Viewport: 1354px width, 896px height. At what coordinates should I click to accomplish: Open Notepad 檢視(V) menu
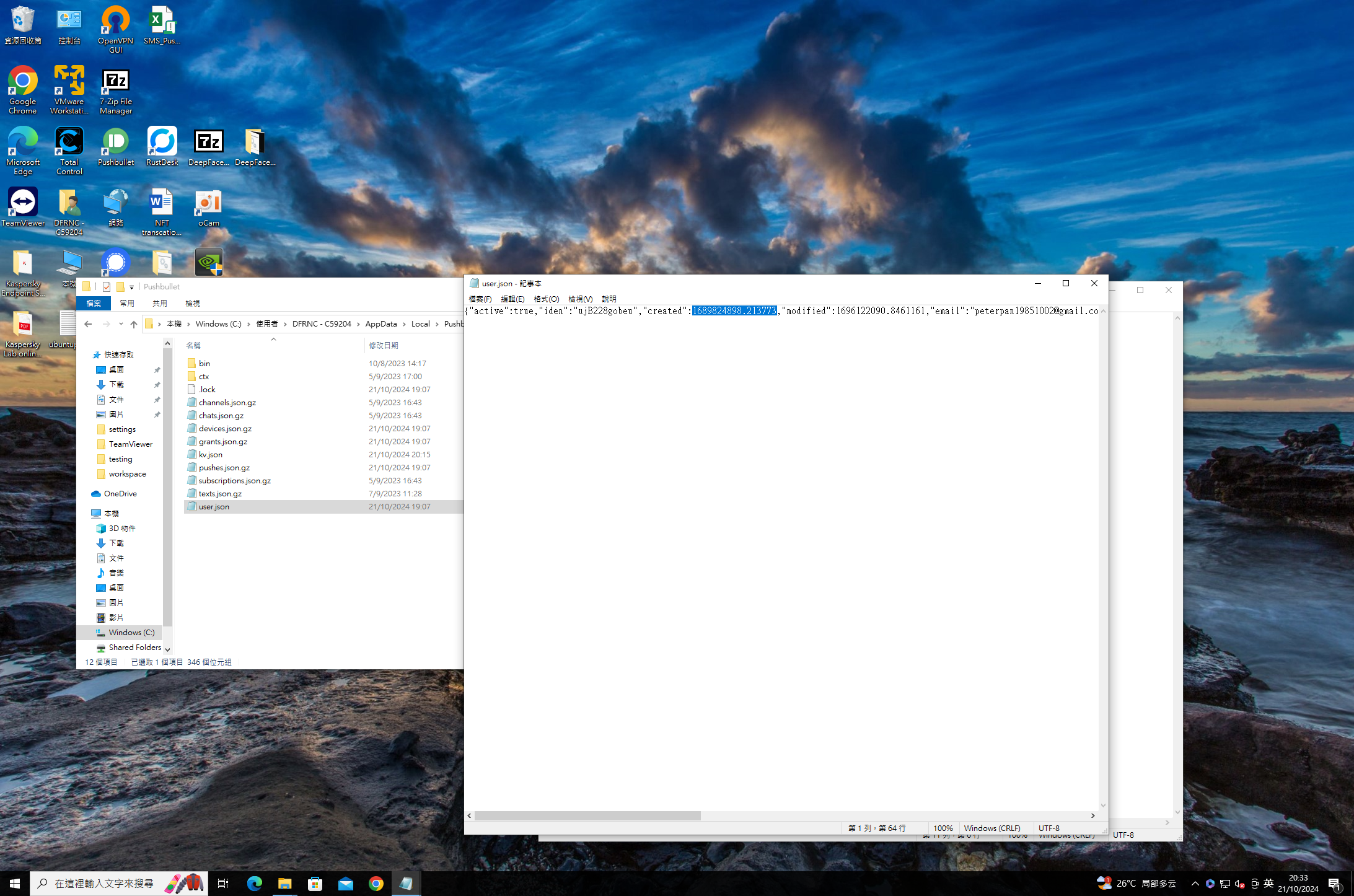tap(581, 299)
